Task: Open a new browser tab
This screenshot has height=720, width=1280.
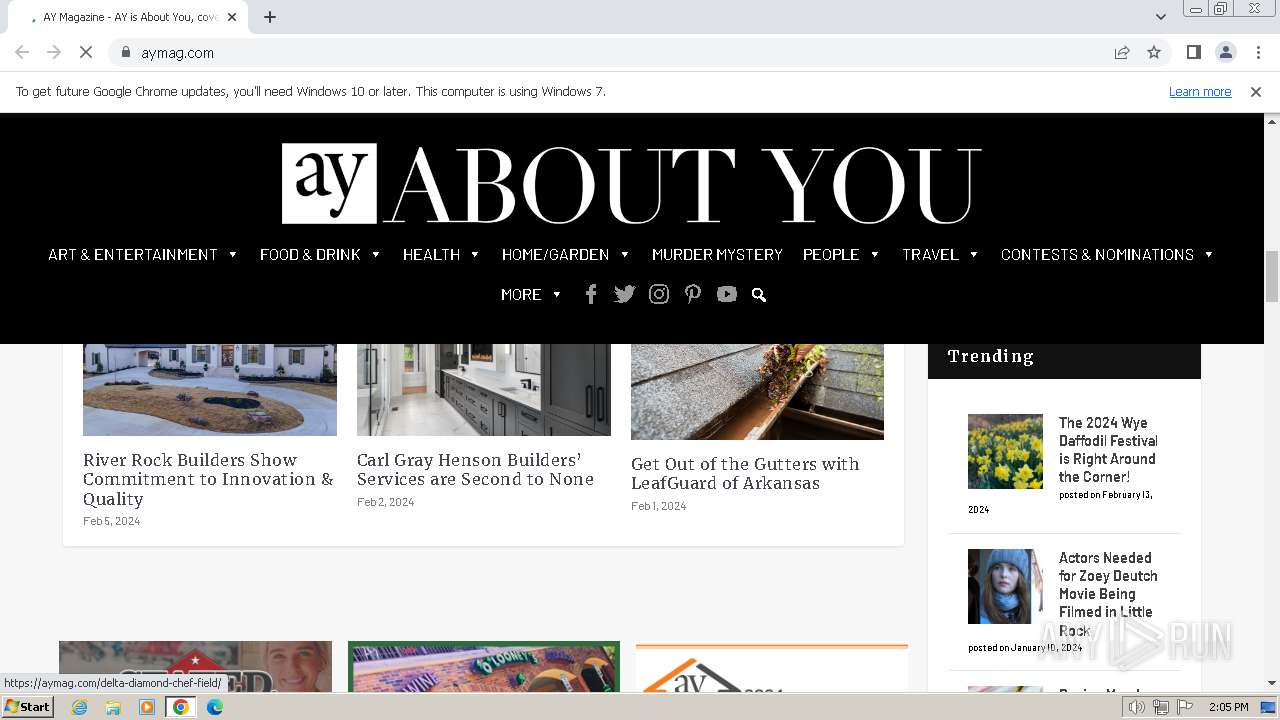Action: pos(270,17)
